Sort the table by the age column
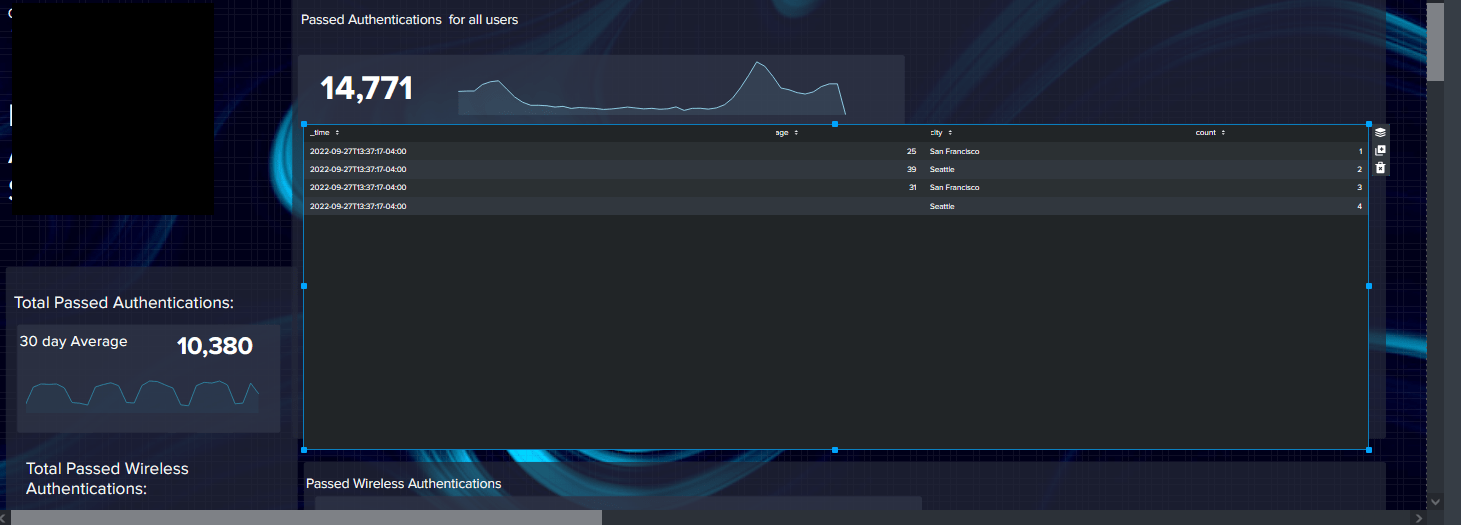This screenshot has height=525, width=1461. tap(787, 132)
